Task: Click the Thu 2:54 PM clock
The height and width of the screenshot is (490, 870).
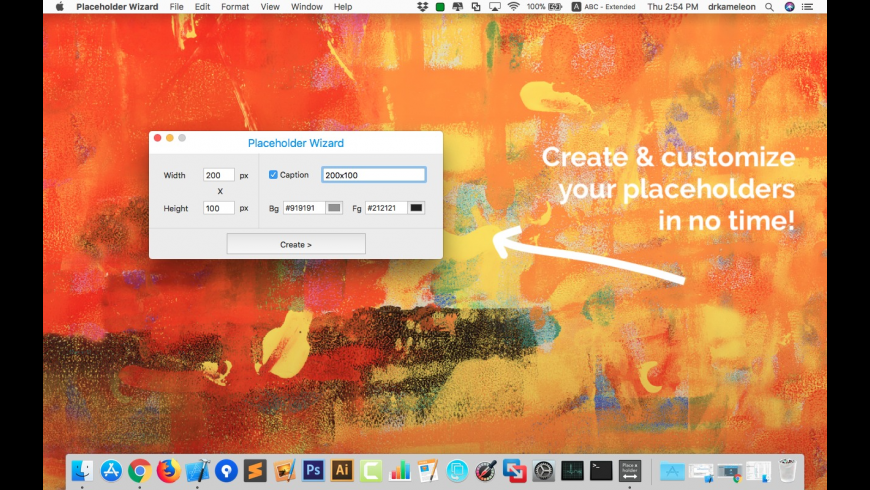Action: pos(672,7)
